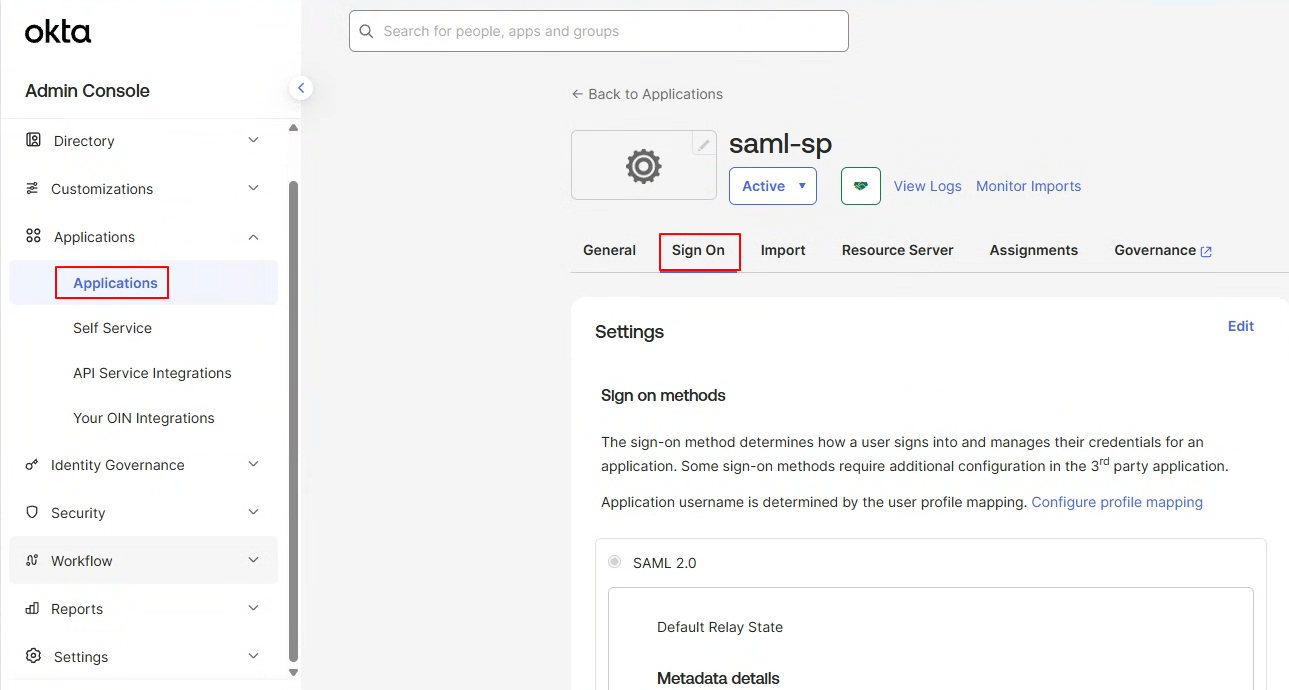Click the search magnifier icon
The width and height of the screenshot is (1289, 690).
coord(366,31)
